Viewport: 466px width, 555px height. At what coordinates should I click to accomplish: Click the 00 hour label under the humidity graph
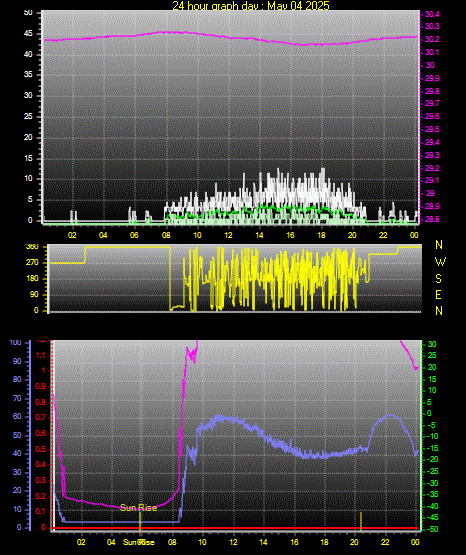[x=415, y=542]
